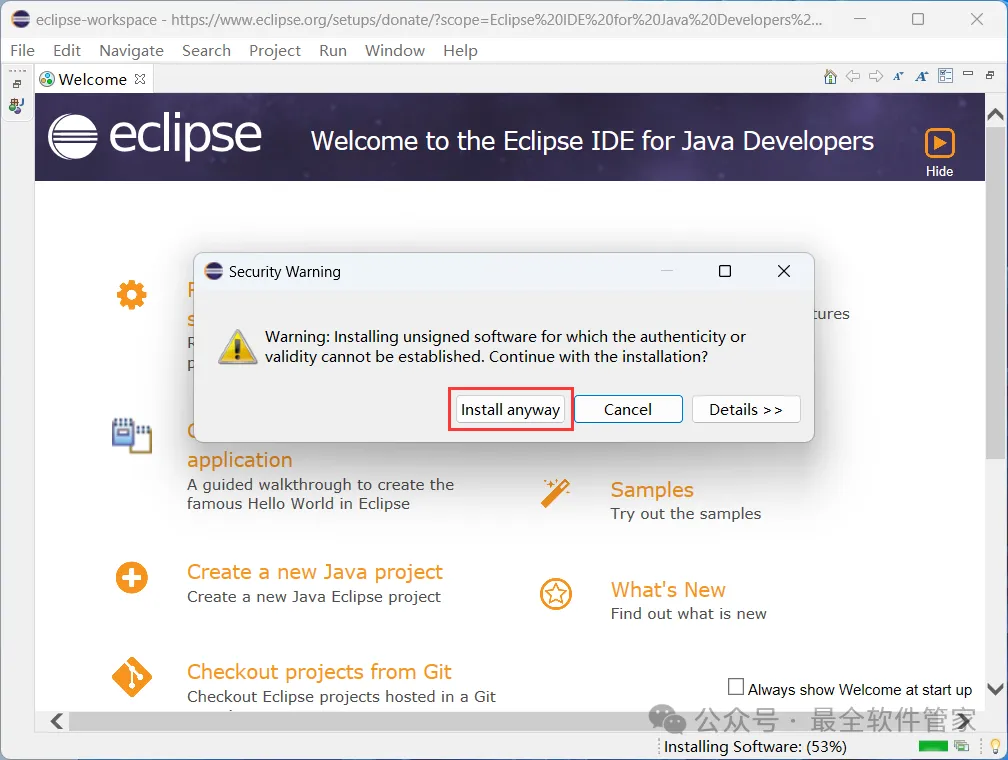Click the Hello World application notepad icon

pyautogui.click(x=132, y=435)
